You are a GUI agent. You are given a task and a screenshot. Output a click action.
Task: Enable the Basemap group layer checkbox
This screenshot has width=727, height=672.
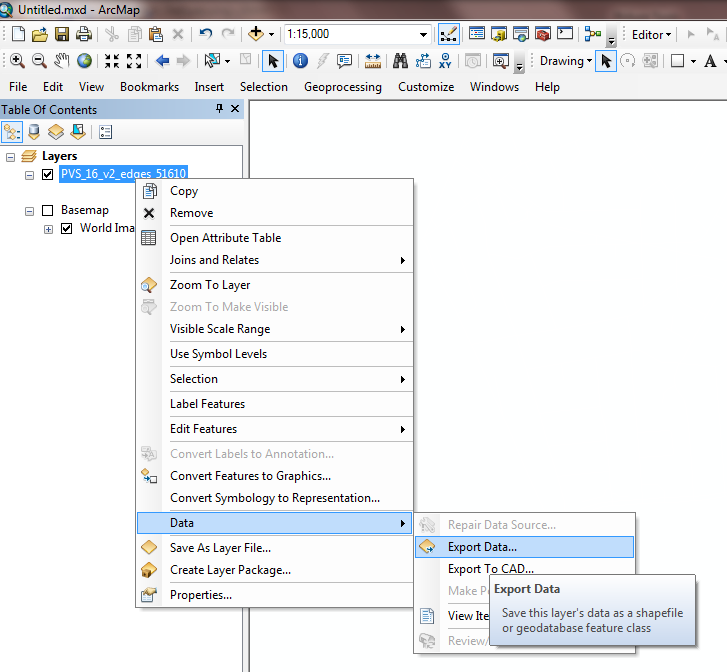point(47,211)
